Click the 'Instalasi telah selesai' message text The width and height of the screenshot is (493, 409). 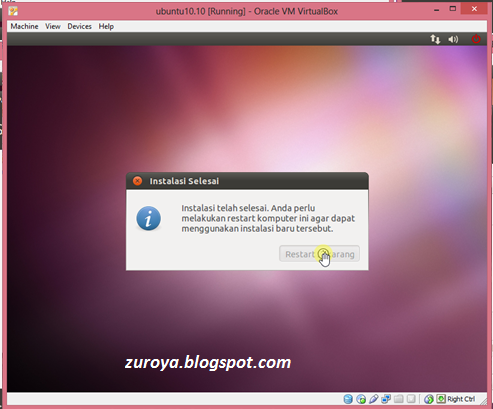[268, 218]
